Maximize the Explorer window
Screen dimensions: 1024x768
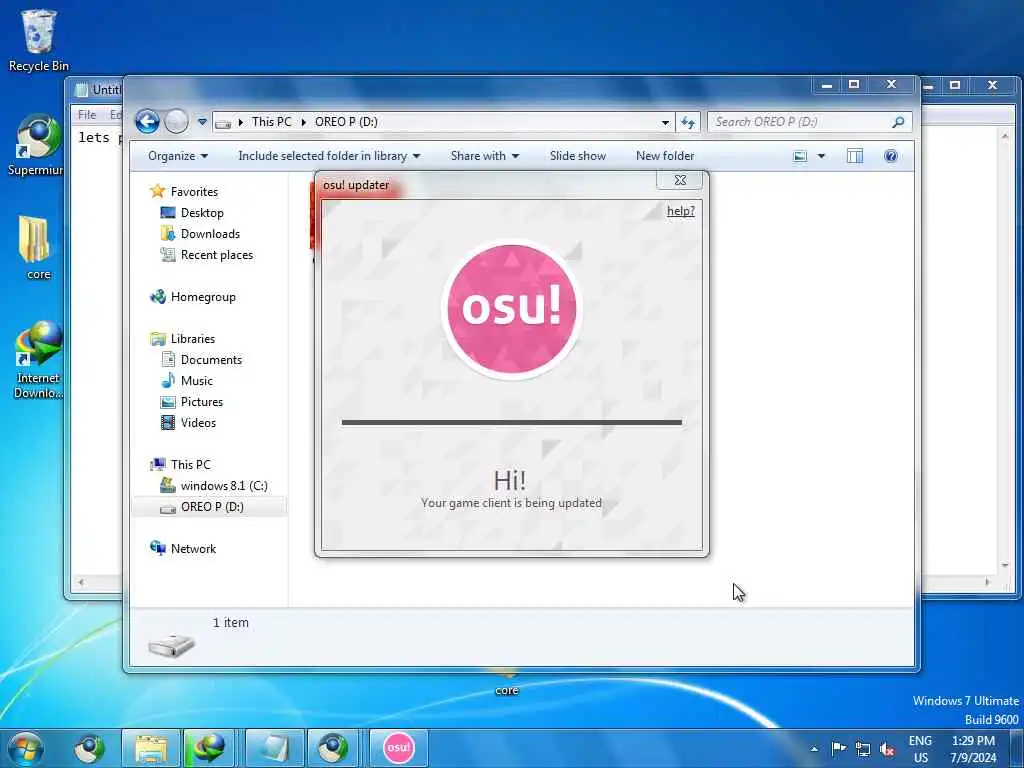click(x=854, y=85)
